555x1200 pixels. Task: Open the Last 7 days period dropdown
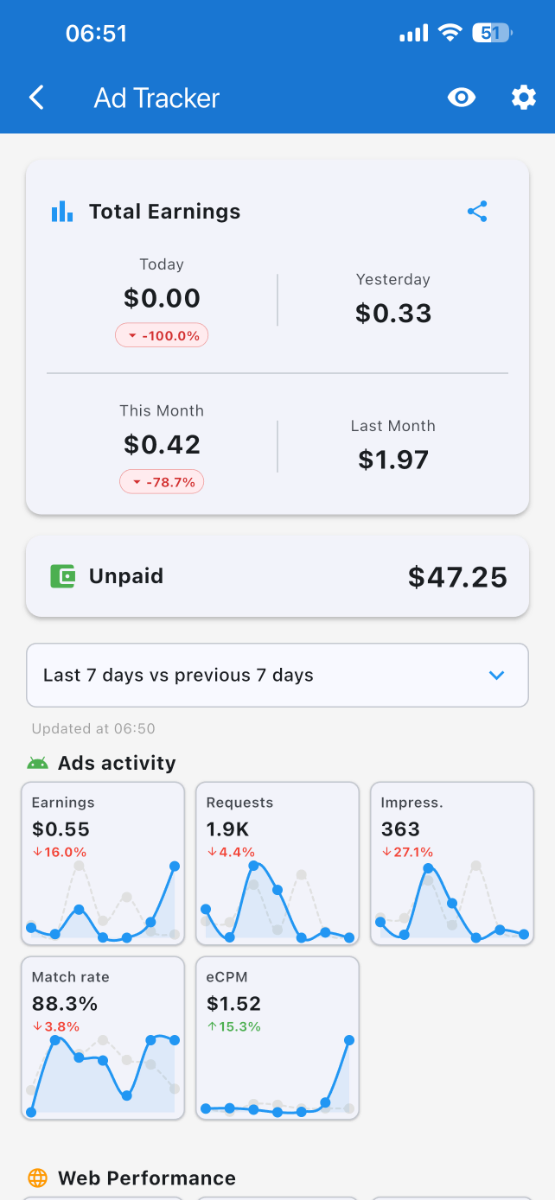tap(277, 675)
